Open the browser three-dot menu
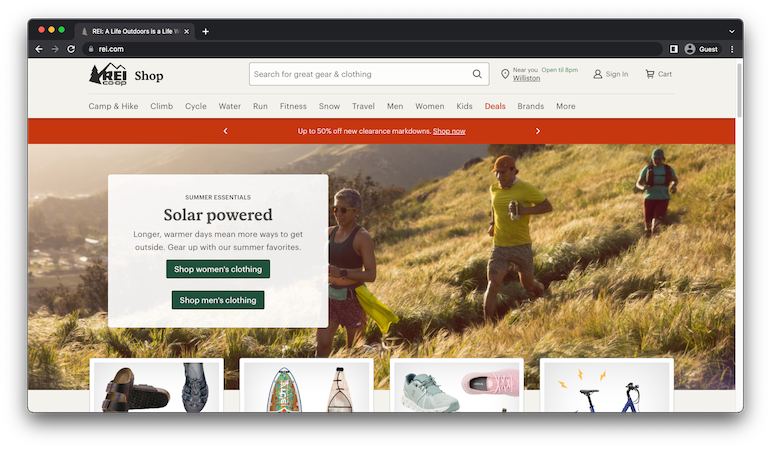771x449 pixels. pos(732,49)
